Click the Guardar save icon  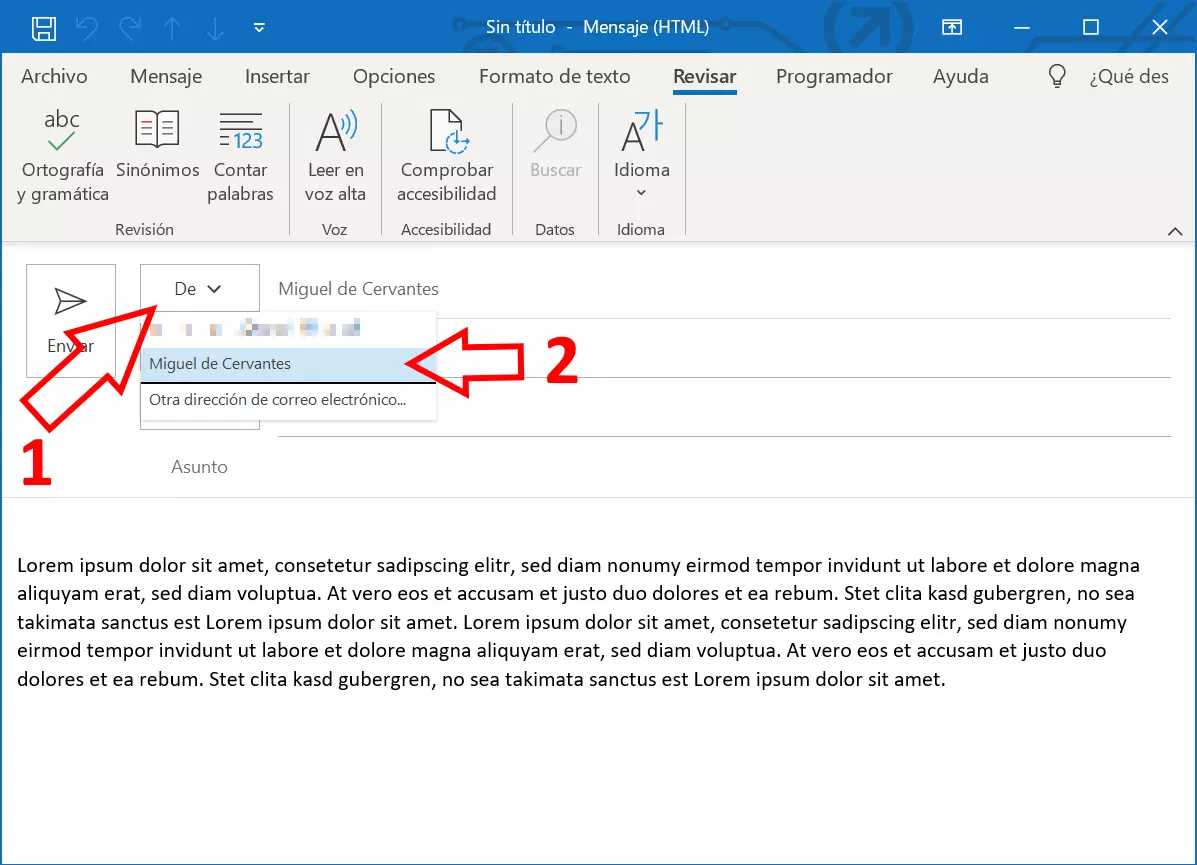[x=44, y=27]
